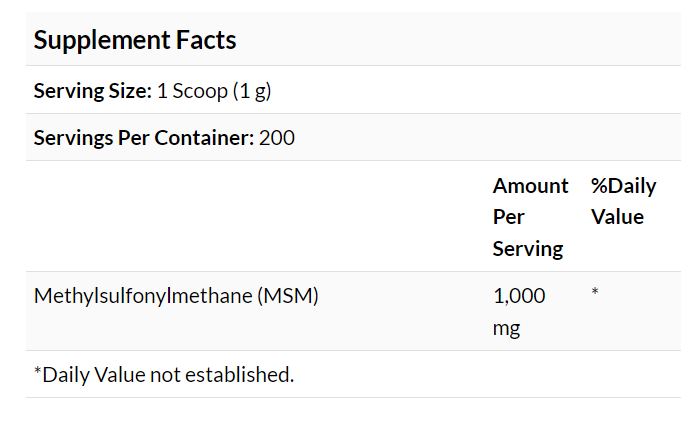Click the 1,000 amount value
The width and height of the screenshot is (700, 436).
[520, 296]
